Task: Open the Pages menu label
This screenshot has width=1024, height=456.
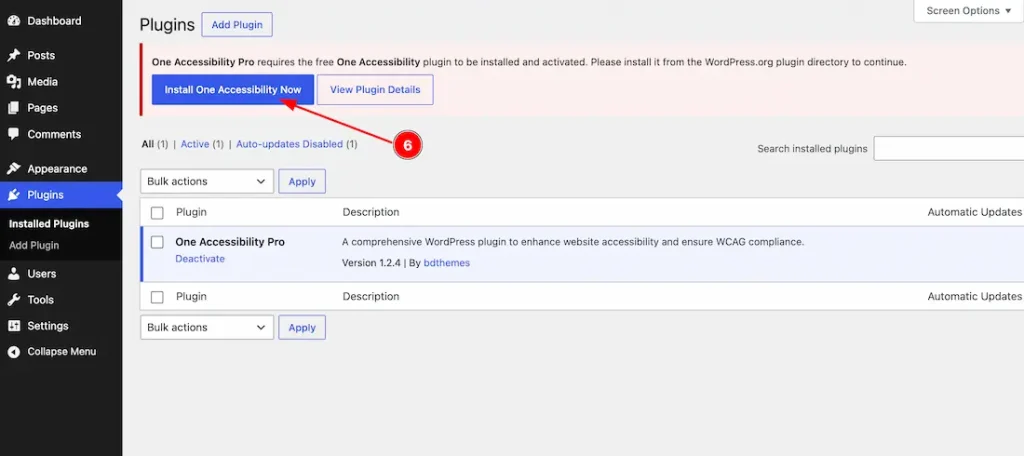Action: coord(42,108)
